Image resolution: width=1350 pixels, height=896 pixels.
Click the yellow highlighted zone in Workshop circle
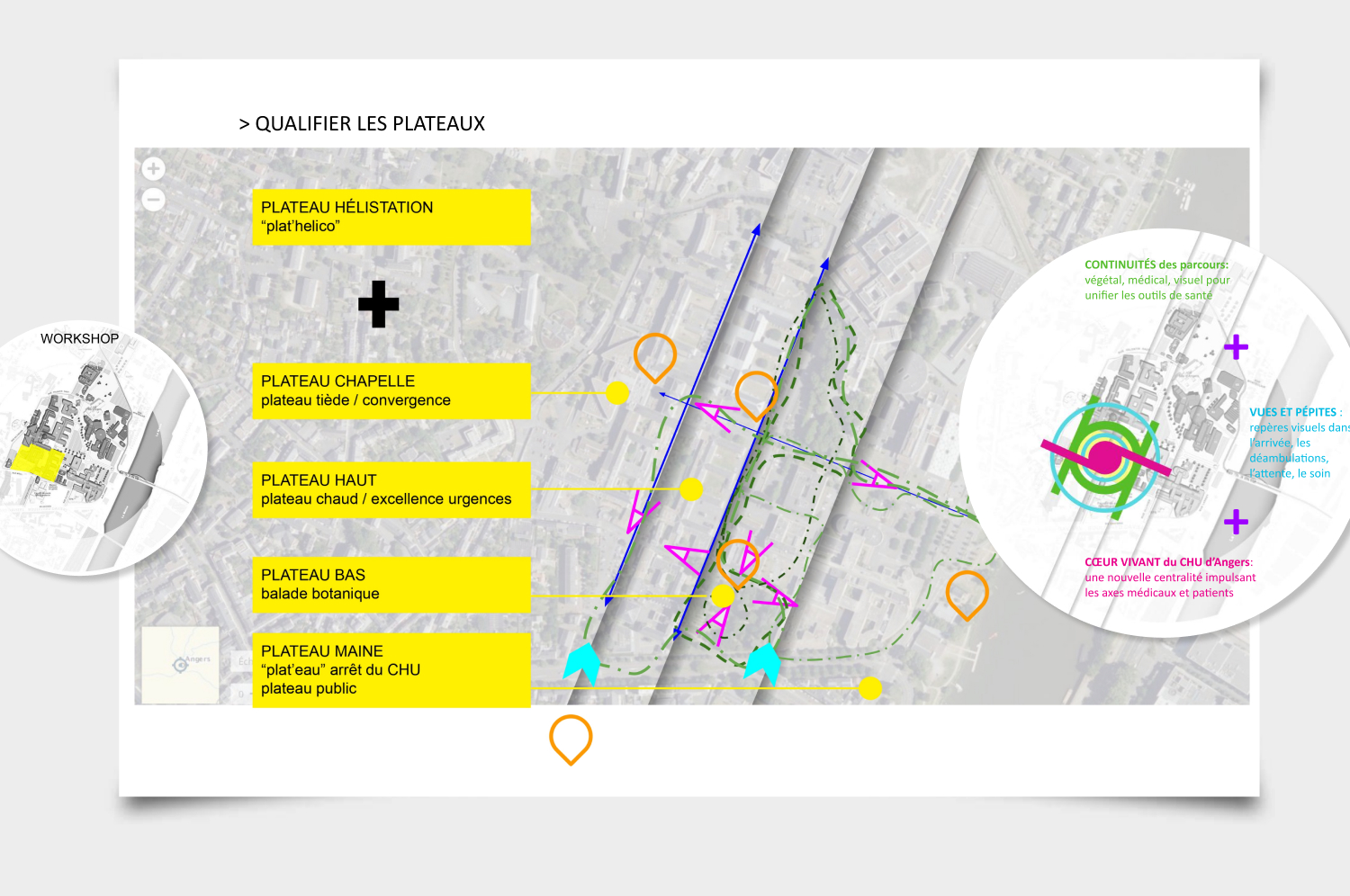[x=36, y=460]
